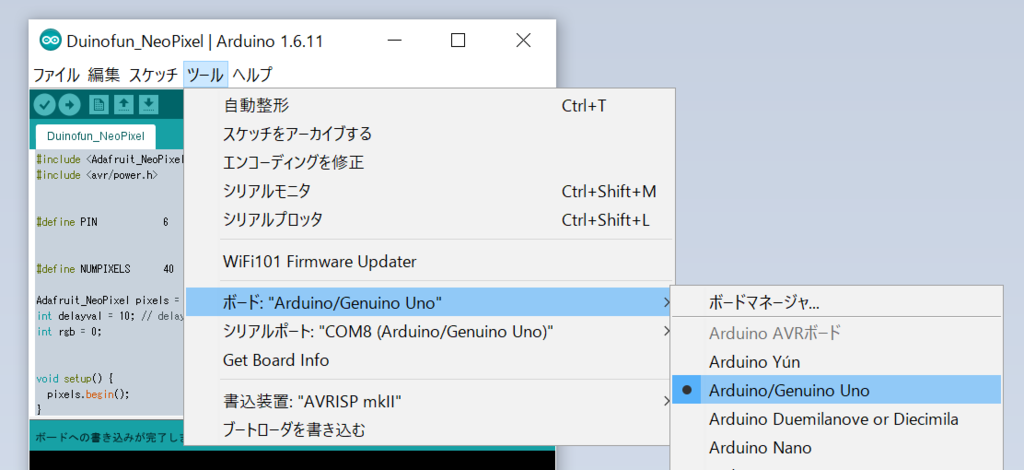Click the Verify checkmark toolbar icon
Screen dimensions: 1024x470
(45, 104)
